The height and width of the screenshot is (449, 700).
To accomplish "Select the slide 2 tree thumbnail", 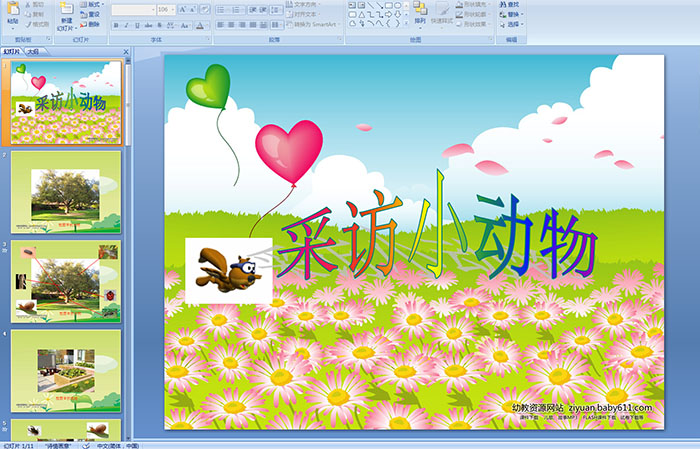I will coord(66,193).
